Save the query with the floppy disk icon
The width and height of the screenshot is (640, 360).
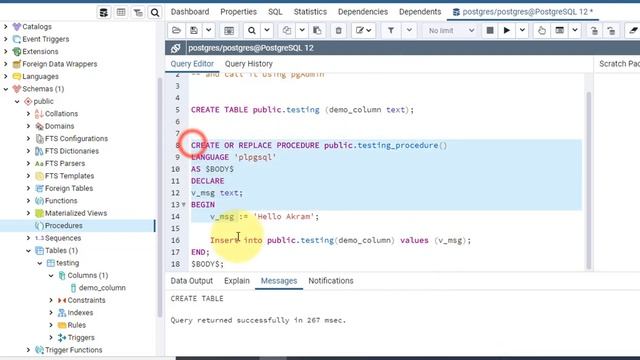[x=194, y=31]
